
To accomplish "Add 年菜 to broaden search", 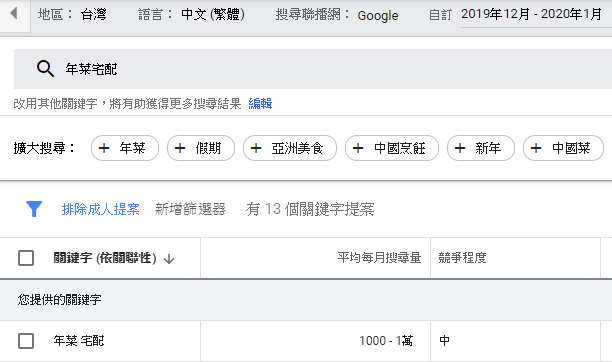I will (125, 148).
